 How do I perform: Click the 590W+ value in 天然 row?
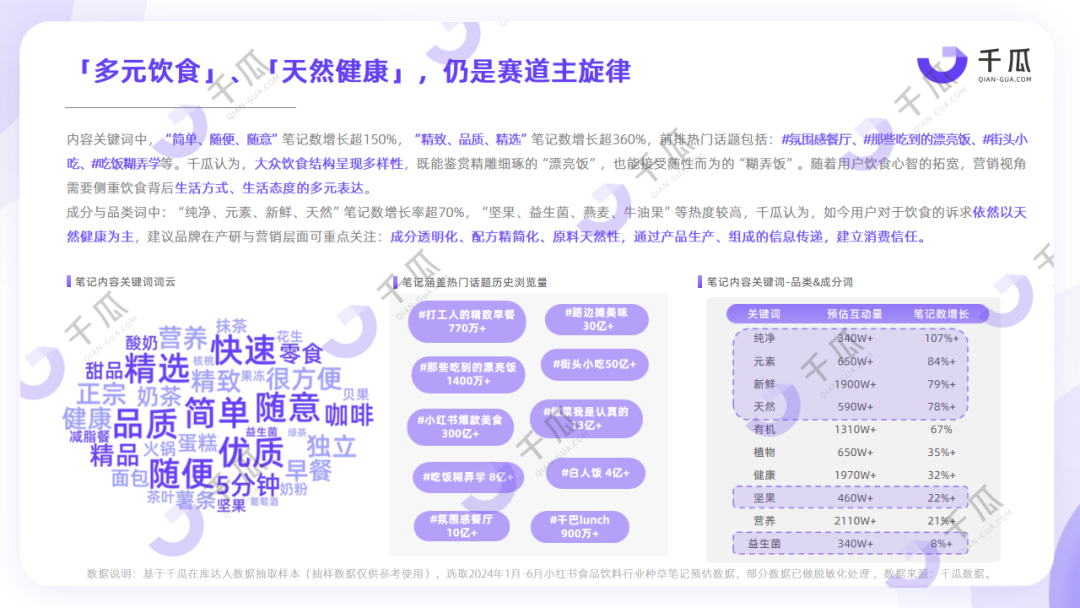[855, 407]
